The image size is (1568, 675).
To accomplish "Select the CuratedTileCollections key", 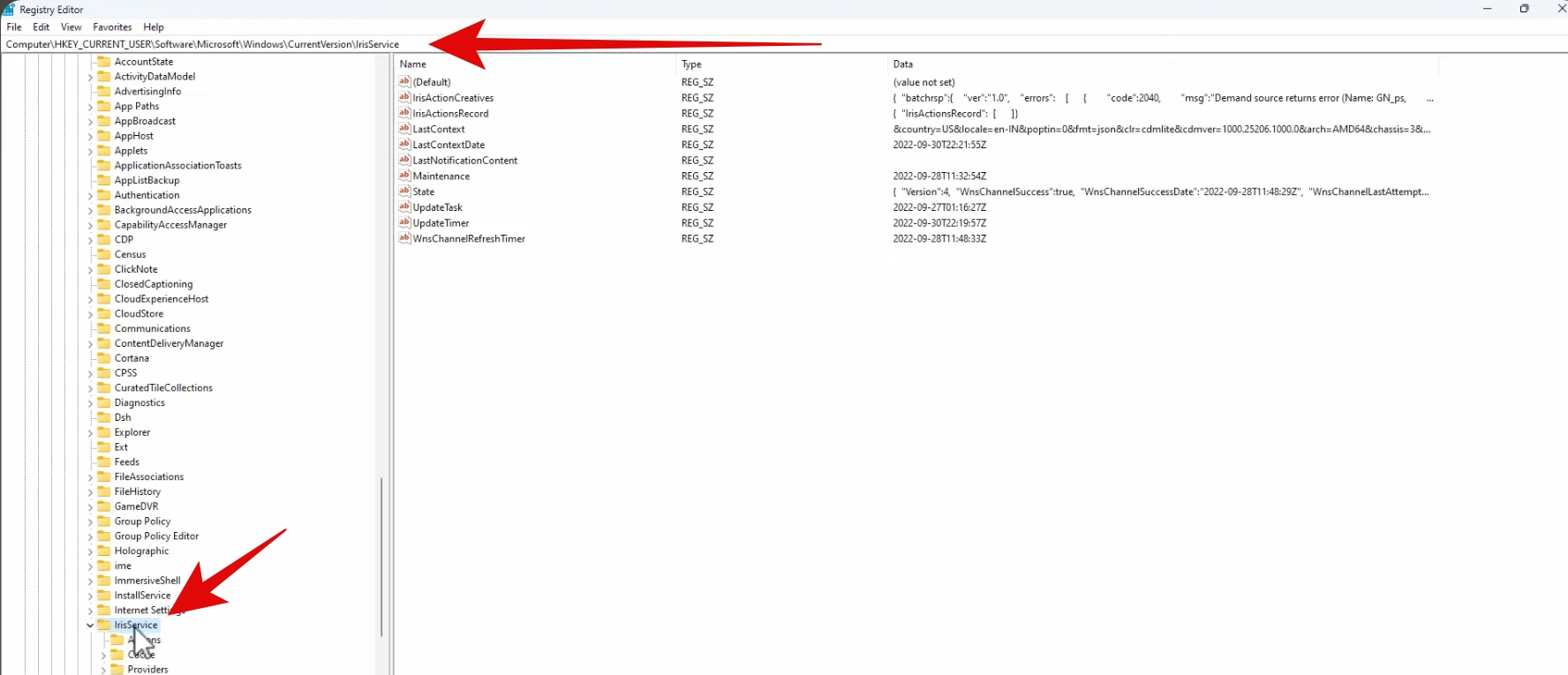I will coord(163,387).
